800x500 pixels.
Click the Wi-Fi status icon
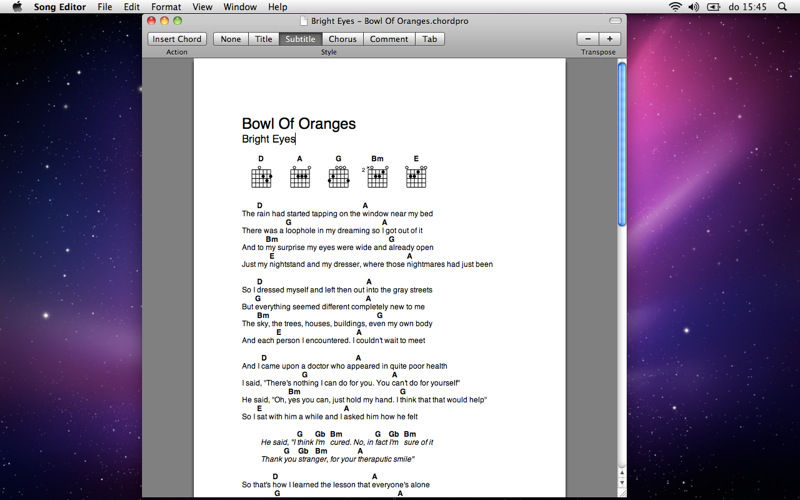point(675,7)
